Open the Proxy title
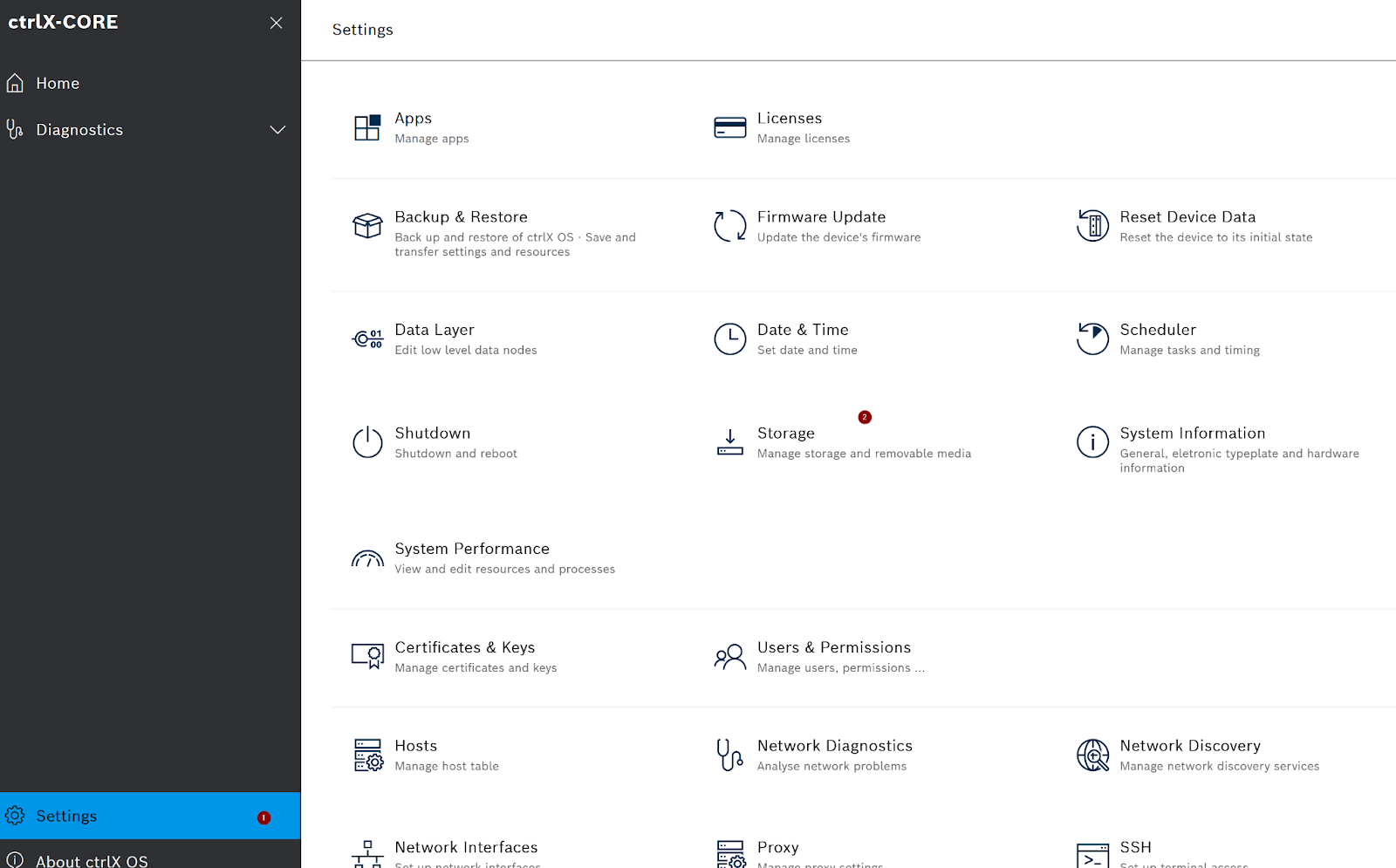 coord(778,847)
